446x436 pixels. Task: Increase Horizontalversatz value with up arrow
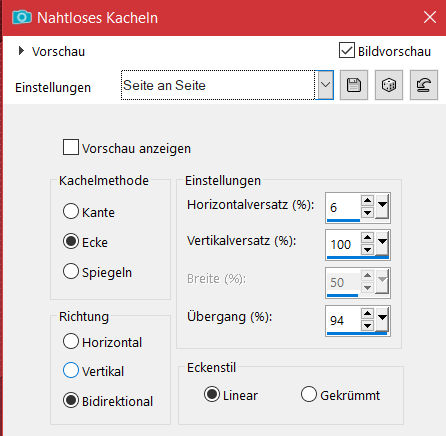point(367,200)
